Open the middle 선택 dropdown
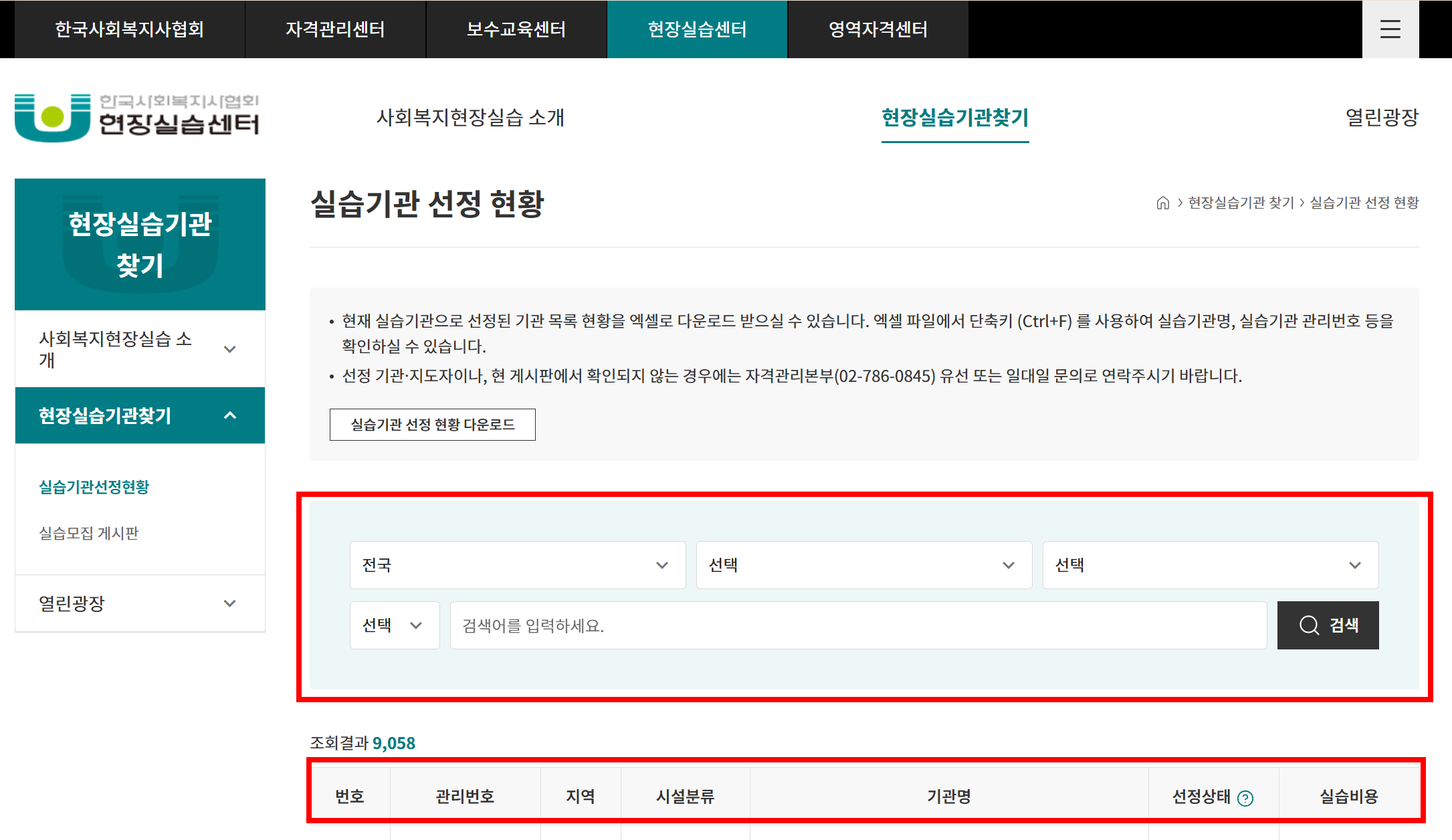The image size is (1452, 840). coord(863,565)
